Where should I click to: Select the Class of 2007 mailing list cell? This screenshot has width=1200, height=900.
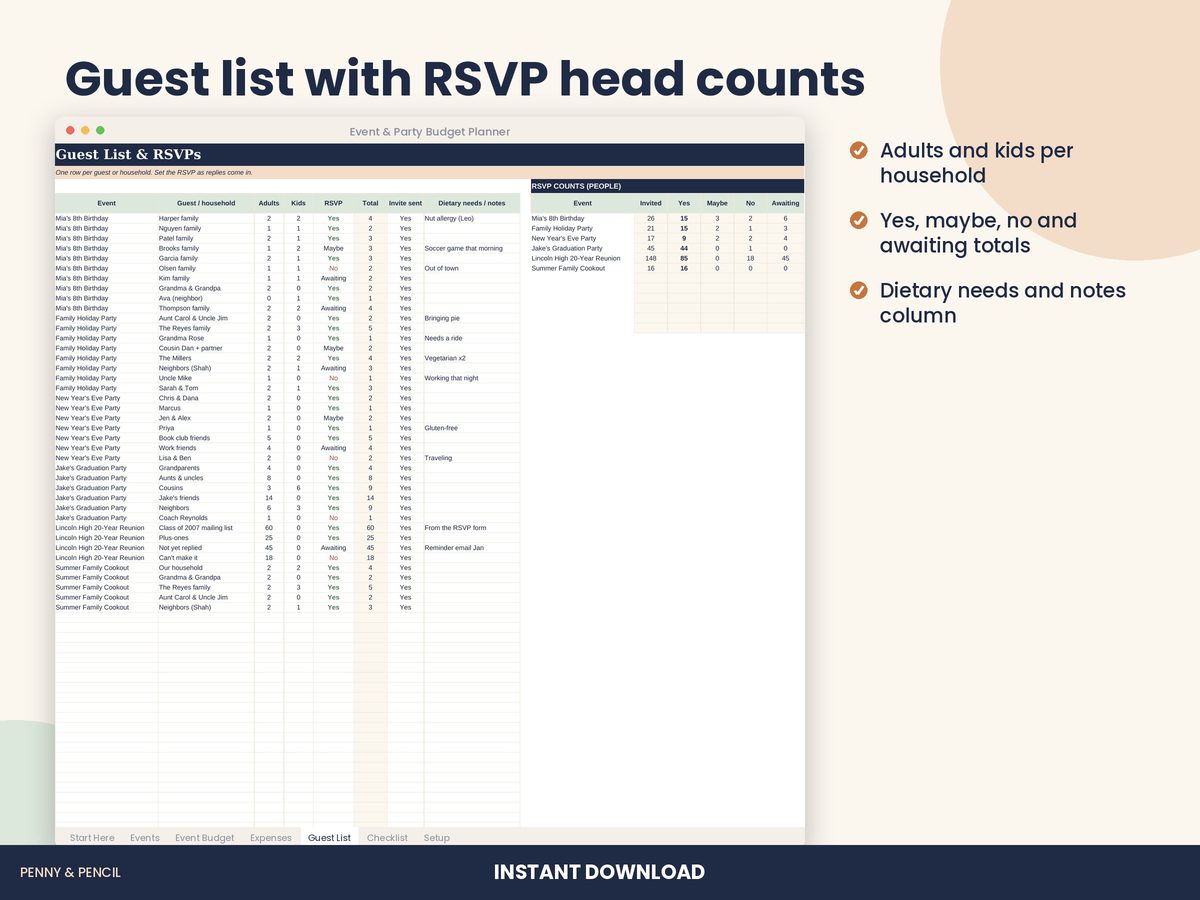pos(206,528)
